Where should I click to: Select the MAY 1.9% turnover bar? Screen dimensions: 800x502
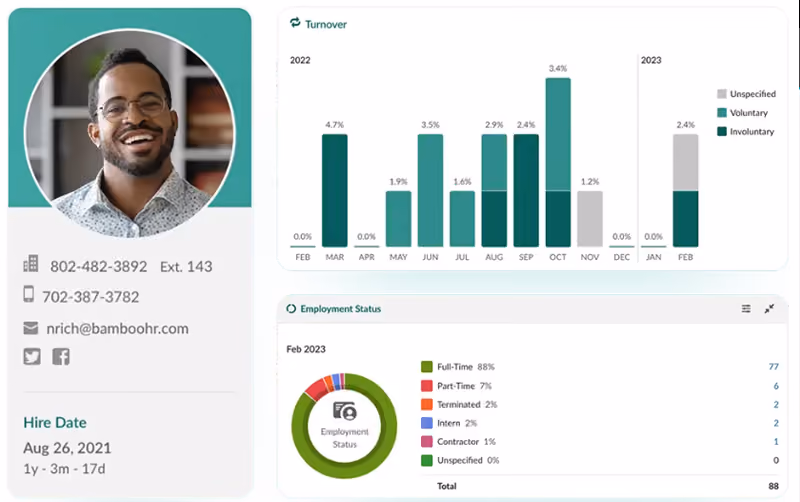point(398,219)
